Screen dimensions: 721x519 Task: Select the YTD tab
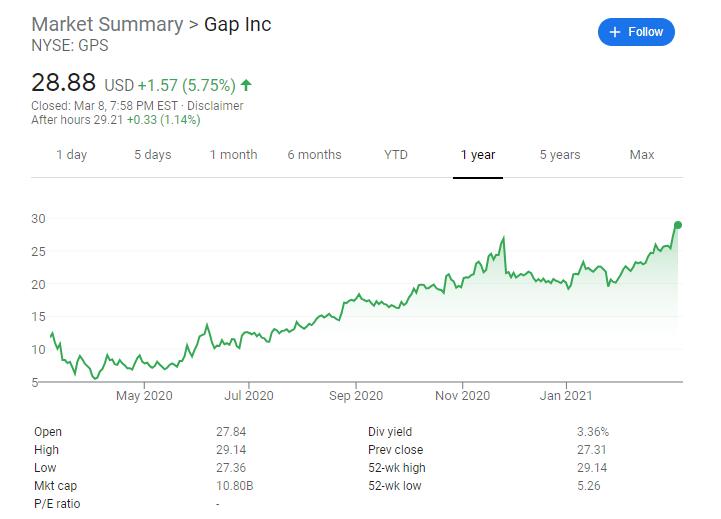395,155
